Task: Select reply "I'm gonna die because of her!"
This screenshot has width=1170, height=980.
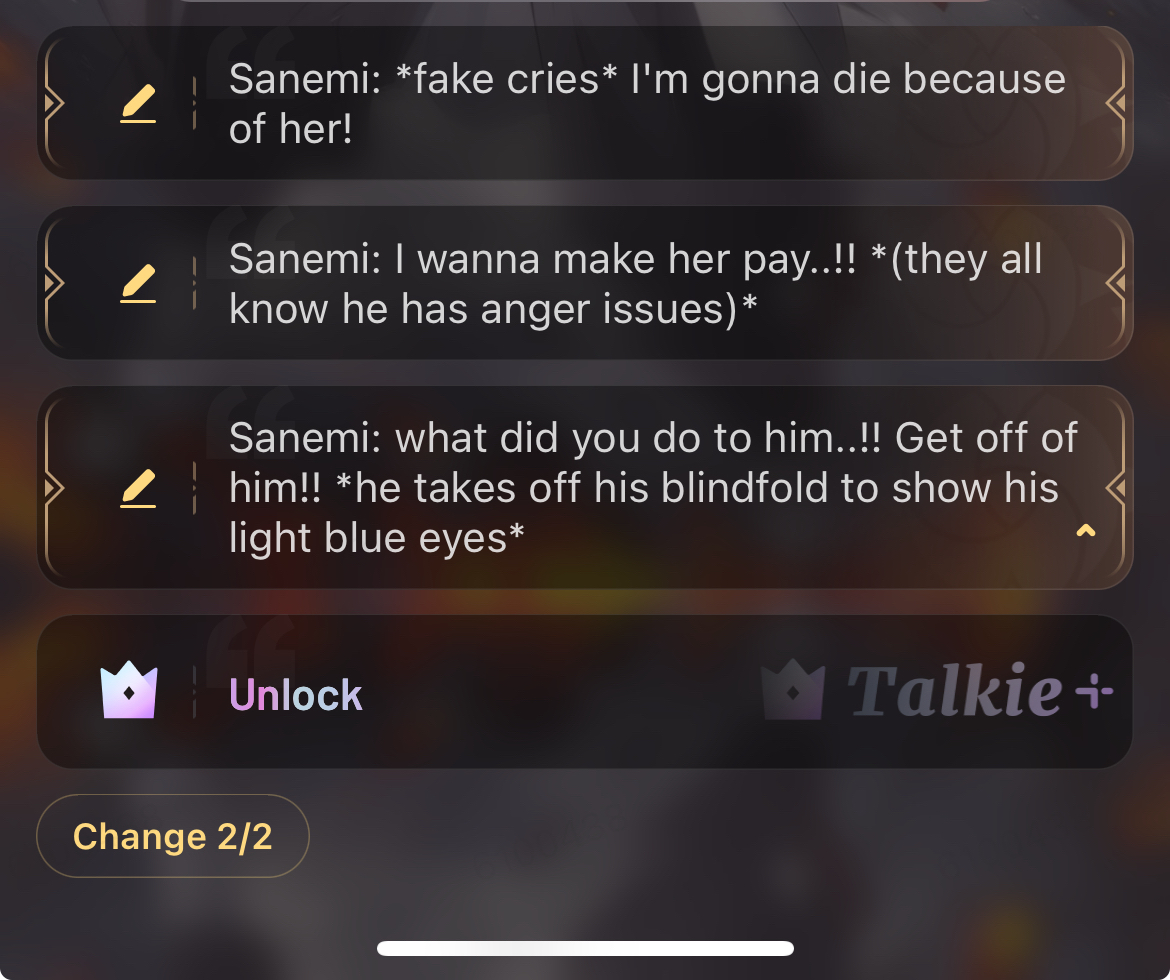Action: pyautogui.click(x=647, y=104)
